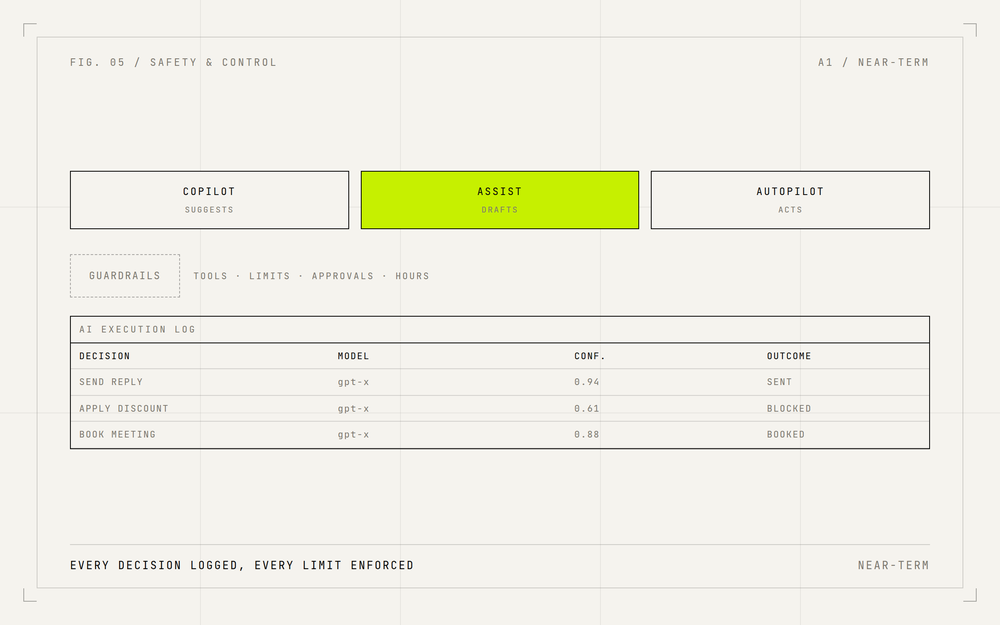Click the 'Fig. 05 / Safety & Control' heading

coord(173,62)
